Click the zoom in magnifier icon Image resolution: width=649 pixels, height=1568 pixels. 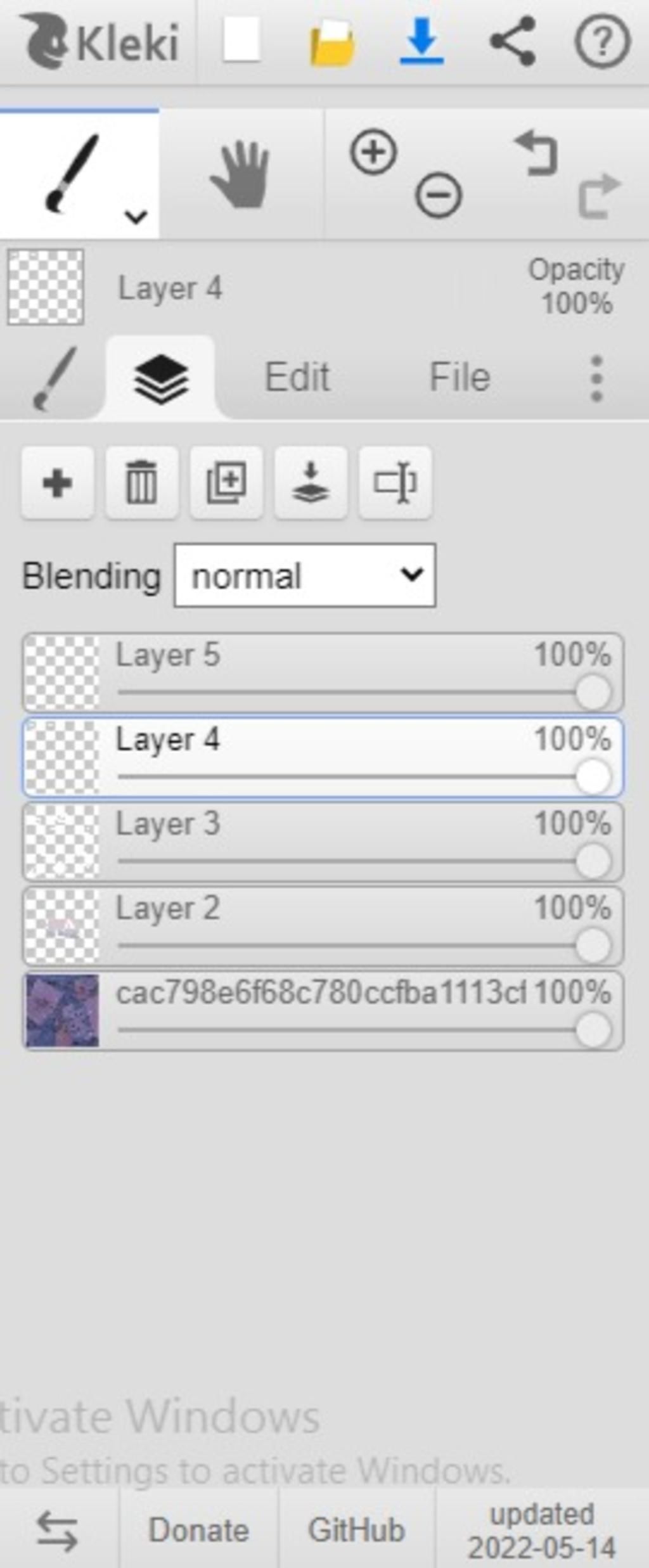pos(373,152)
